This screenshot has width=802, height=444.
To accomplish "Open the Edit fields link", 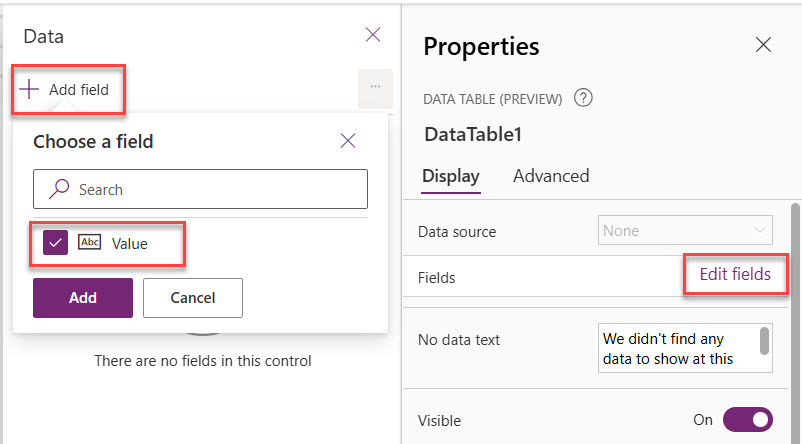I will pos(735,274).
